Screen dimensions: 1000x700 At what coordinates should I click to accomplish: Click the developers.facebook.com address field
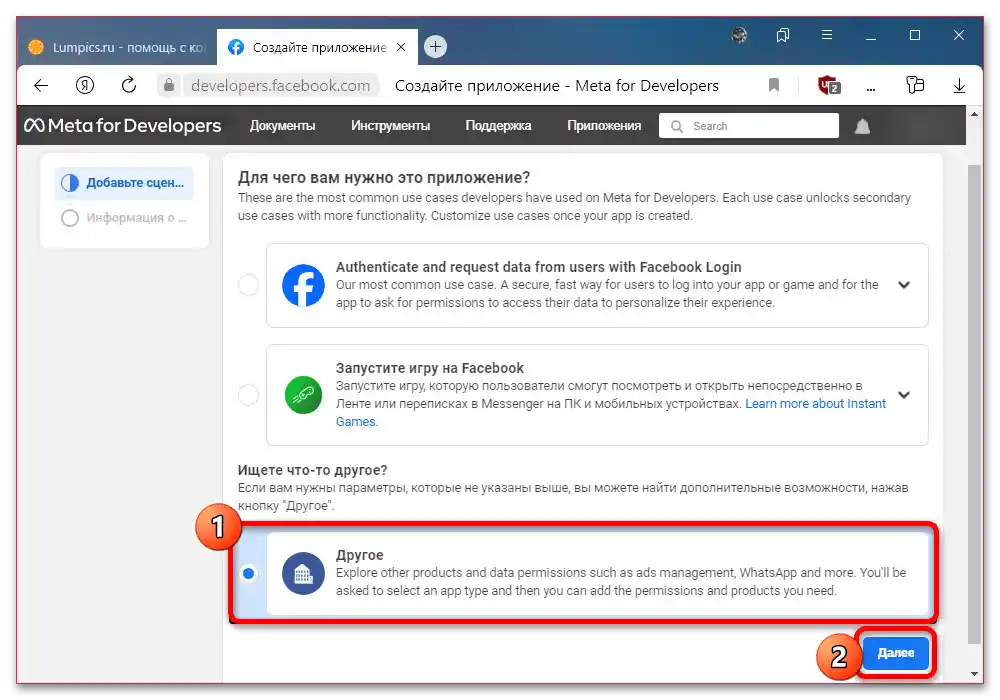point(281,85)
